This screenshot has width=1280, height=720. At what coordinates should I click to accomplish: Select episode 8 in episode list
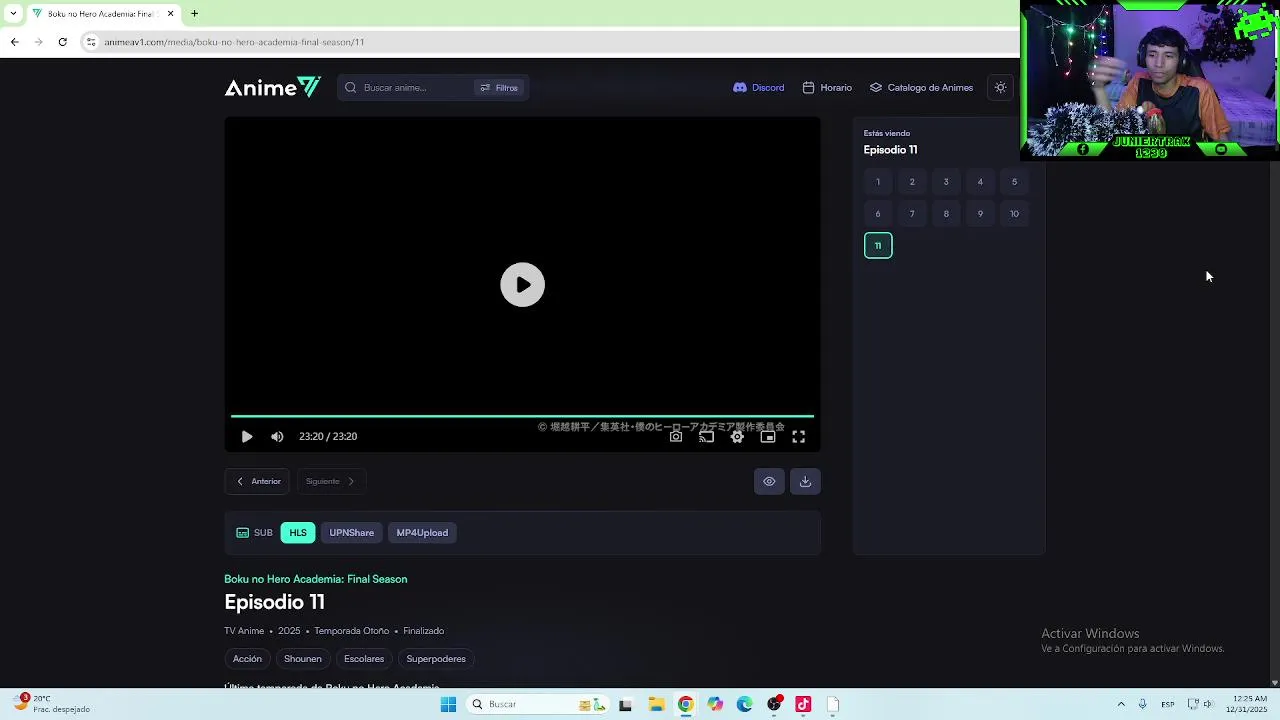tap(946, 214)
